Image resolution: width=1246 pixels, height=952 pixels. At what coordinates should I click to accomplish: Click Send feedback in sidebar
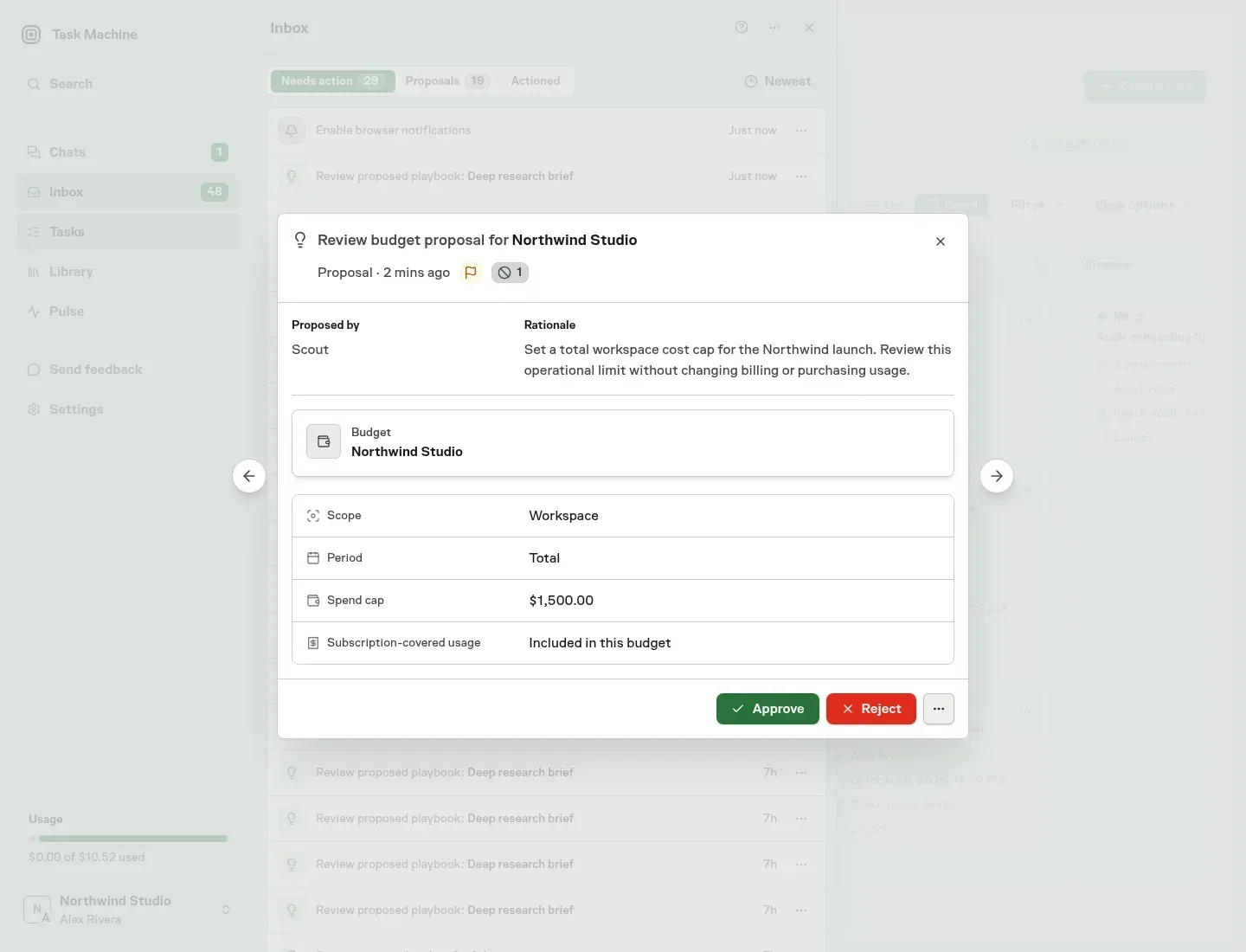tap(127, 370)
